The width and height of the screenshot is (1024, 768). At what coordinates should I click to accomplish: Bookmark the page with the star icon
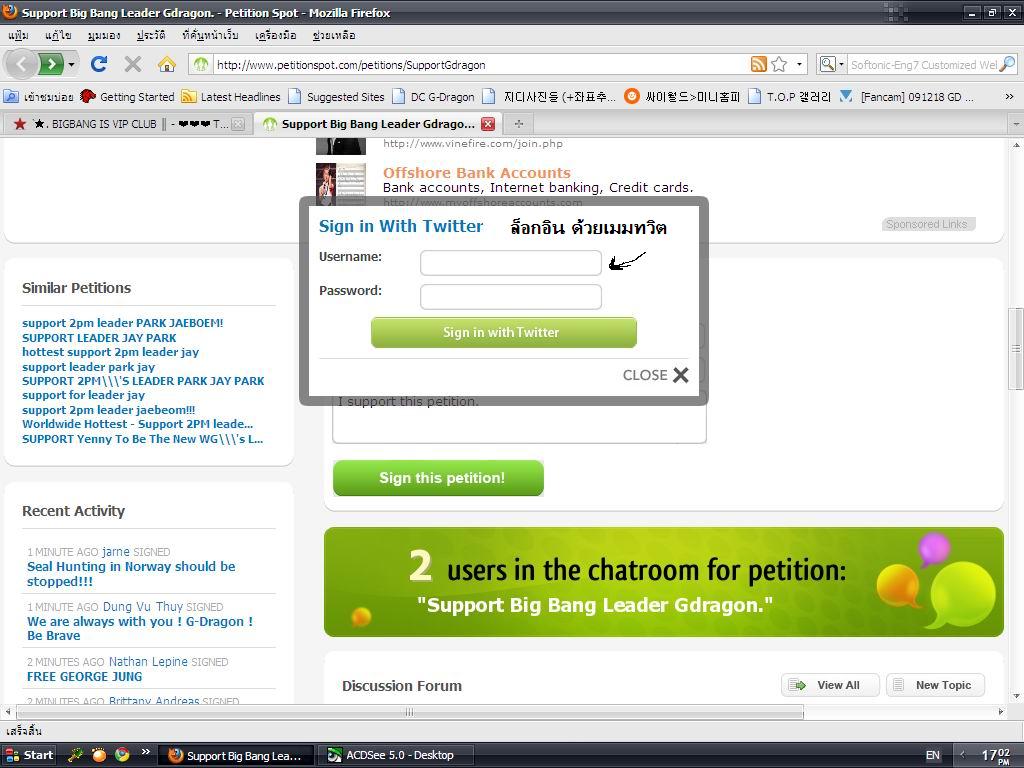click(778, 64)
